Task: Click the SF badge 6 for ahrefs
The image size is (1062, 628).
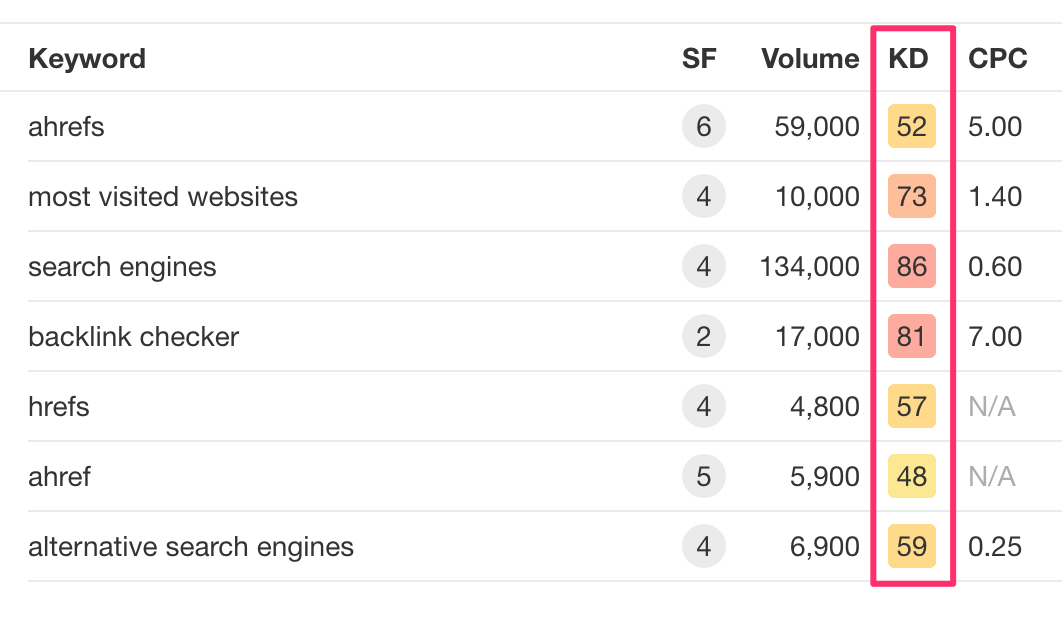Action: [703, 127]
